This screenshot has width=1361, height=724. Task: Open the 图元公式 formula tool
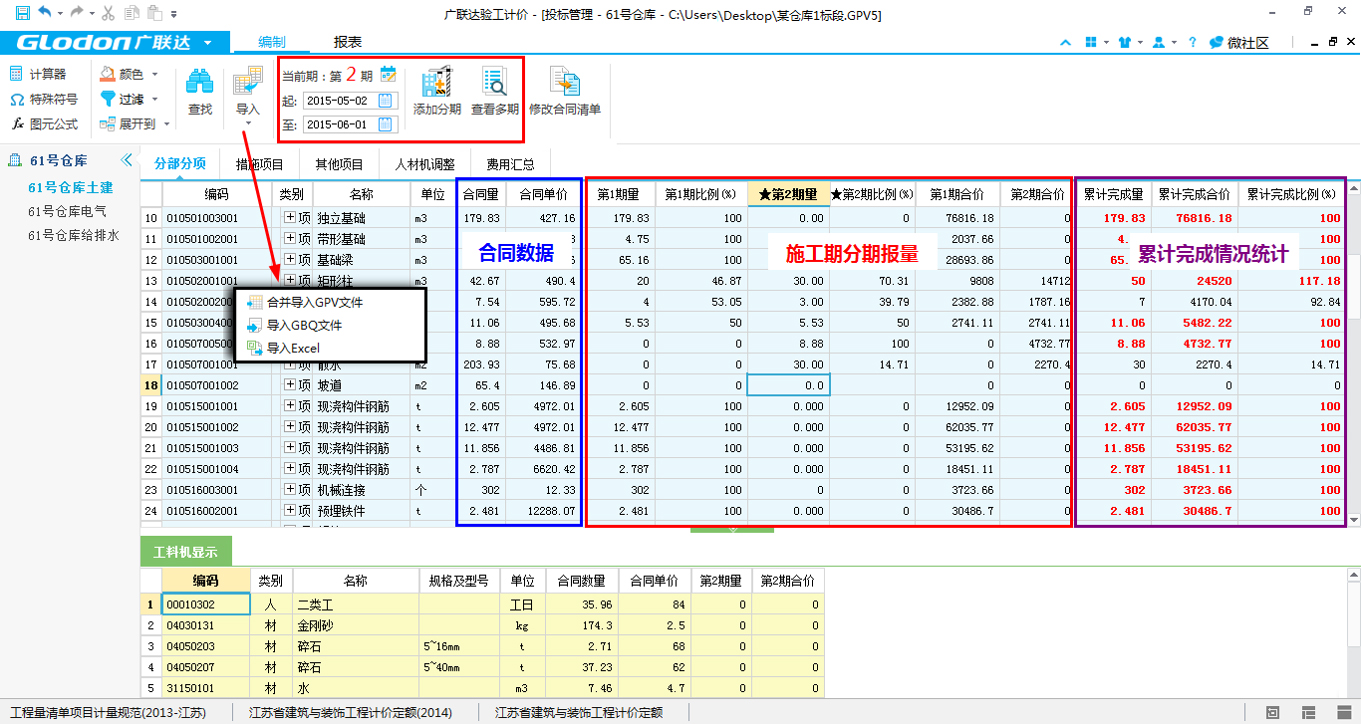(44, 124)
